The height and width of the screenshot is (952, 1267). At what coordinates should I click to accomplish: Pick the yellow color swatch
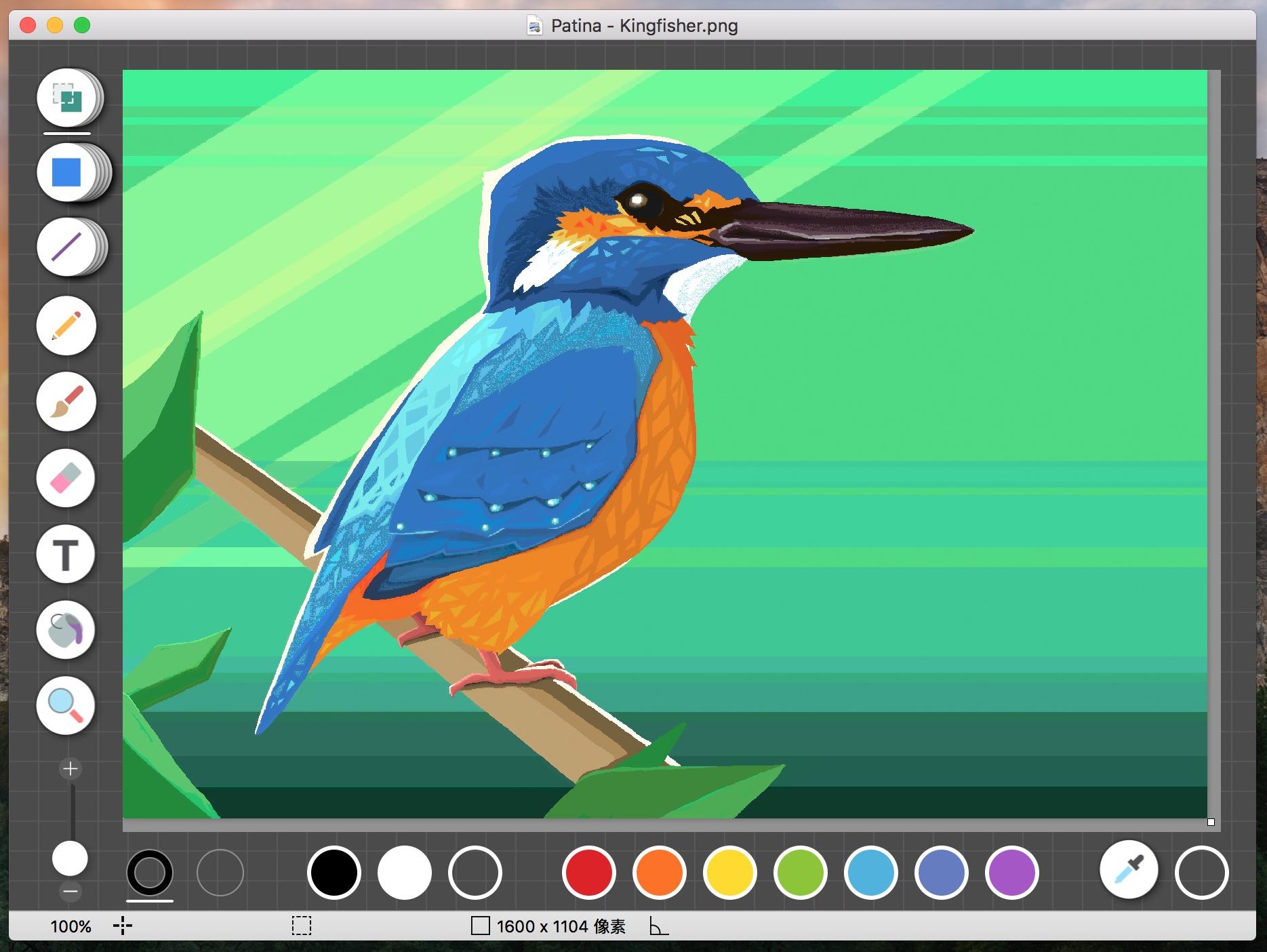[730, 873]
